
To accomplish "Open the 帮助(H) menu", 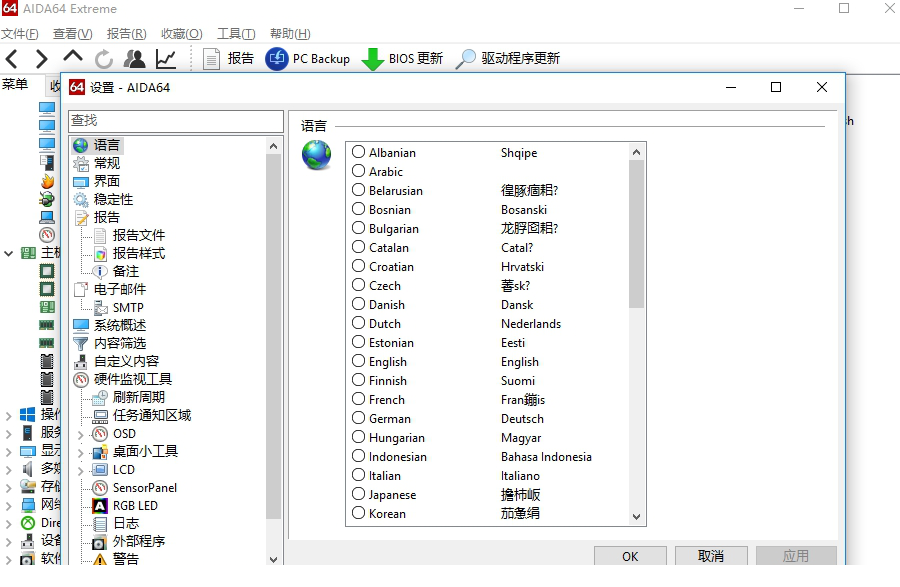I will 289,34.
